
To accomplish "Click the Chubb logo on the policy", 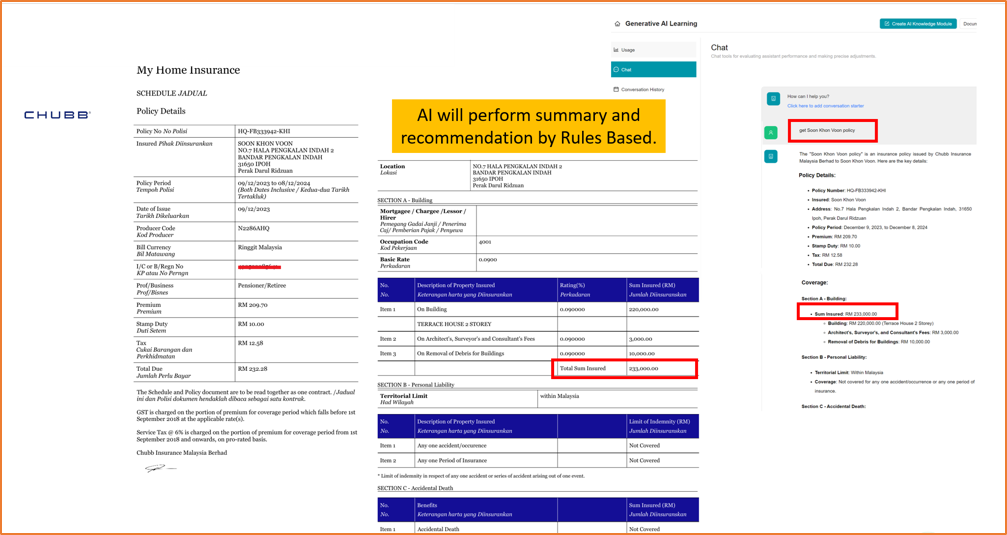I will [57, 115].
